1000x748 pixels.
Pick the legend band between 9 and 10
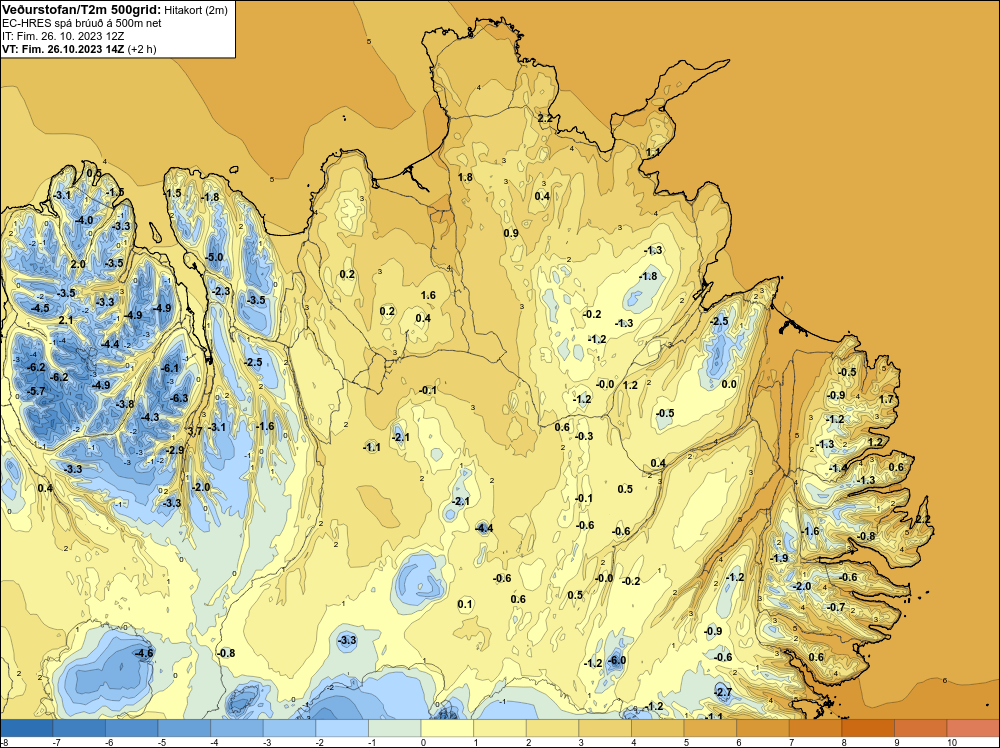pos(921,728)
